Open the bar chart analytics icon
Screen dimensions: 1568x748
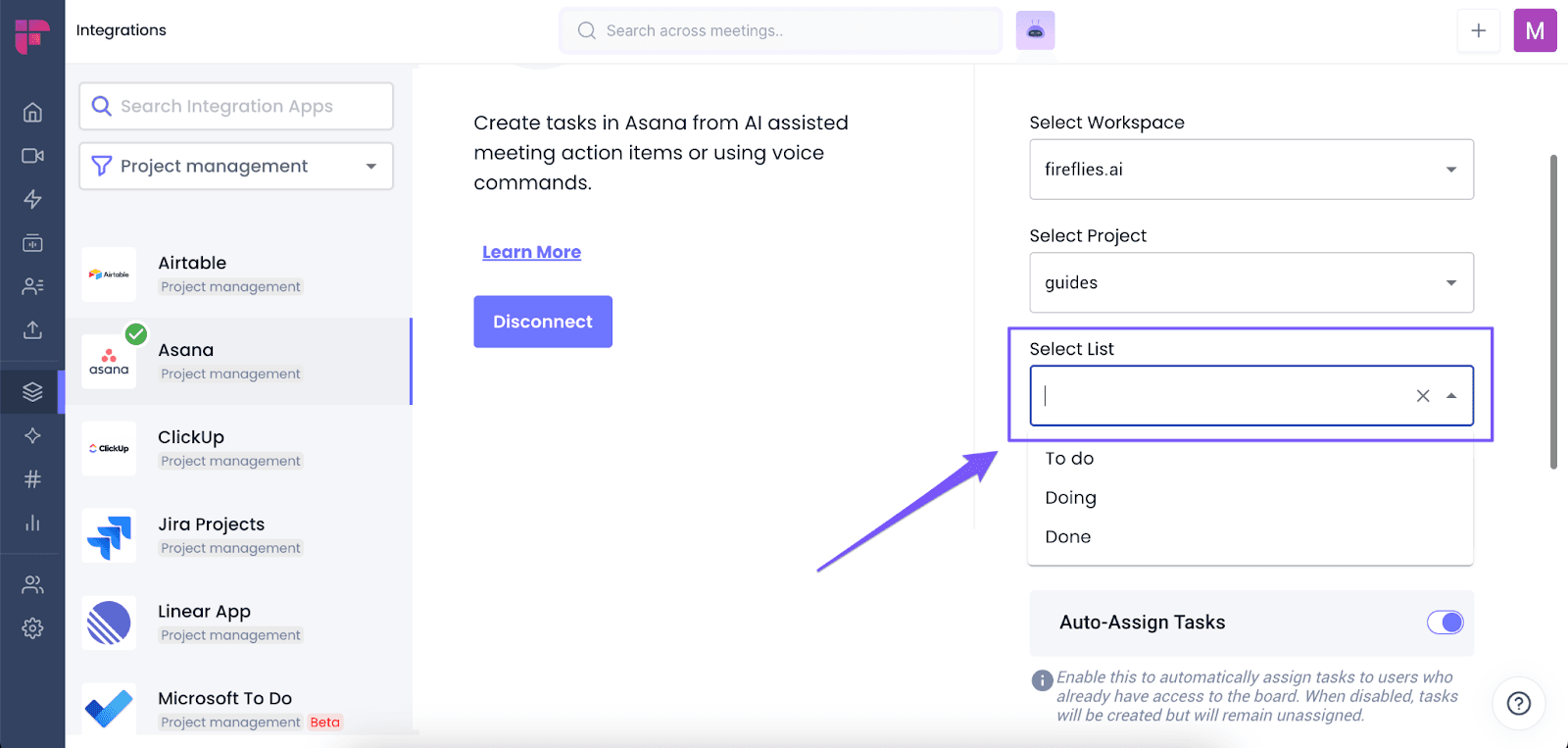[x=32, y=523]
